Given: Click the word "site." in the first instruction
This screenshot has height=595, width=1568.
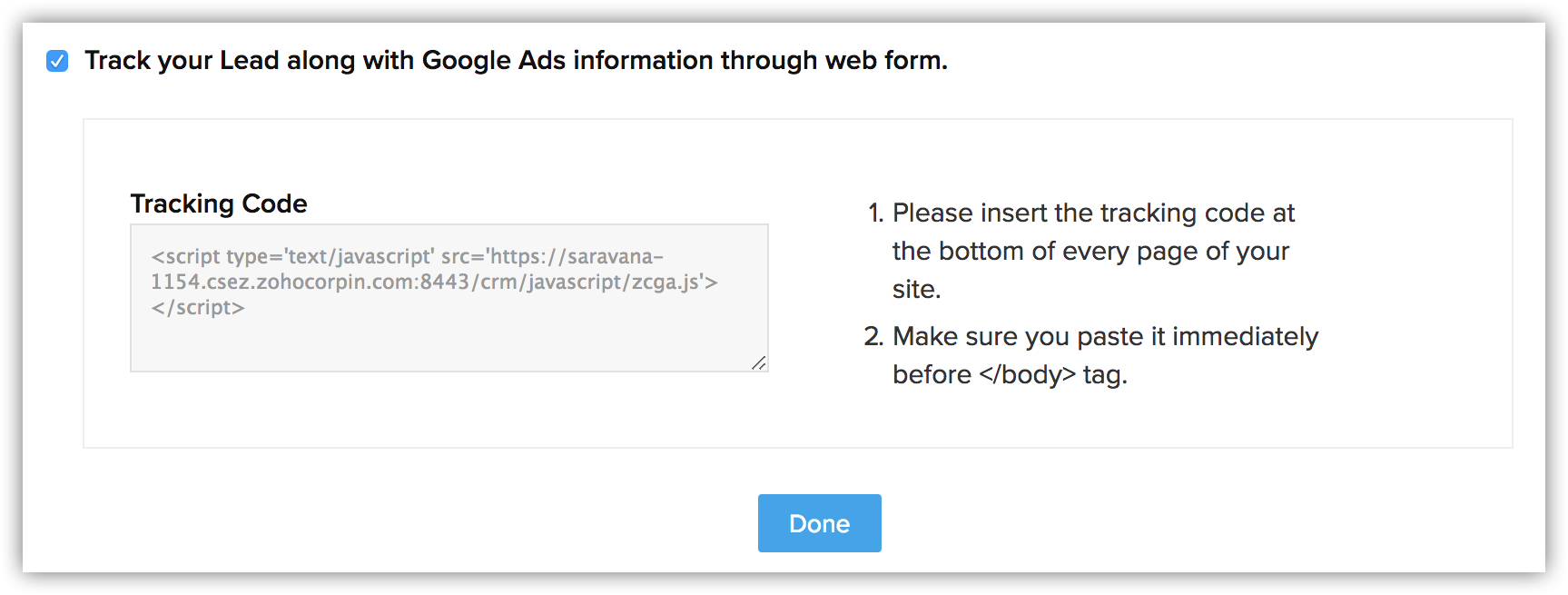Looking at the screenshot, I should (916, 290).
